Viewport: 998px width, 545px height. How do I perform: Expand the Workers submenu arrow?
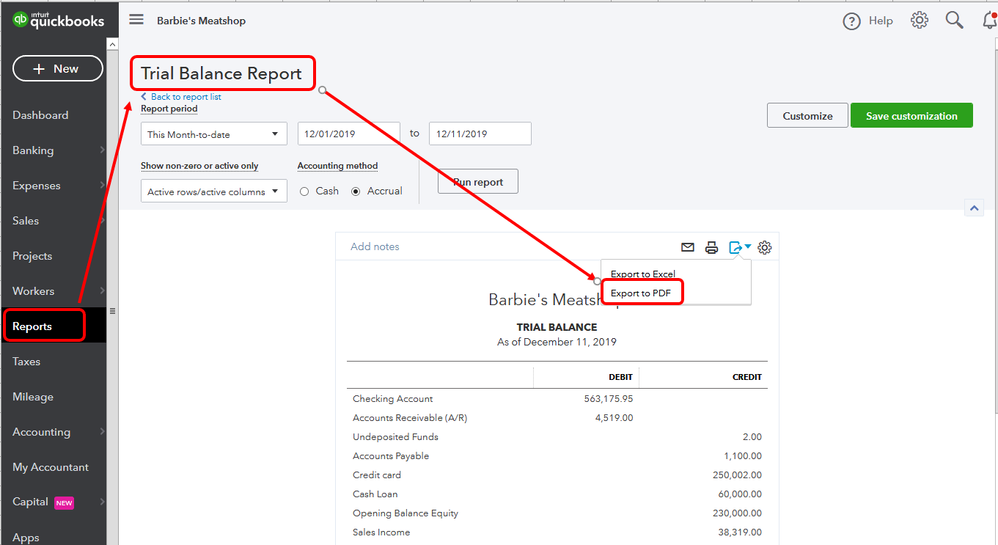pos(102,291)
